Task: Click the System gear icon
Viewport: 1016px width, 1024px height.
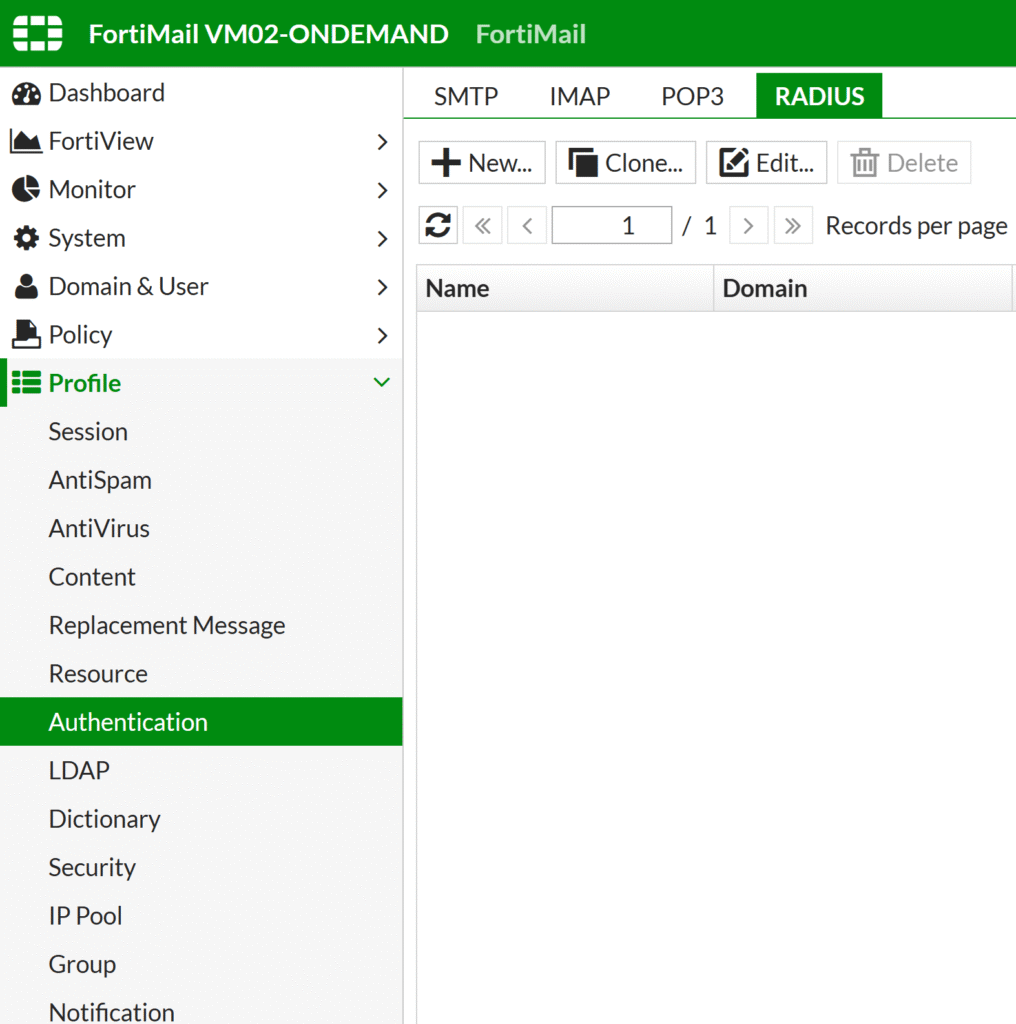Action: tap(27, 238)
